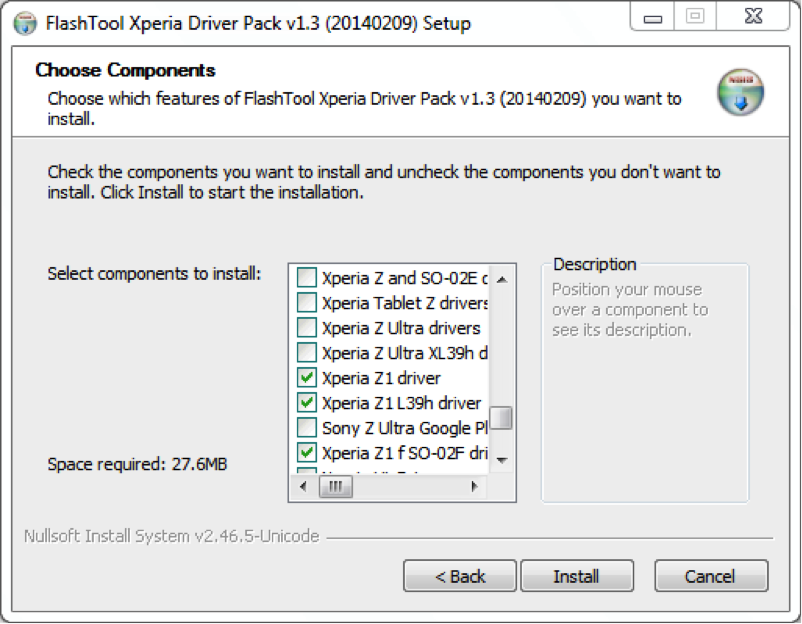The width and height of the screenshot is (802, 624).
Task: Click the Choose Components heading
Action: pyautogui.click(x=125, y=70)
